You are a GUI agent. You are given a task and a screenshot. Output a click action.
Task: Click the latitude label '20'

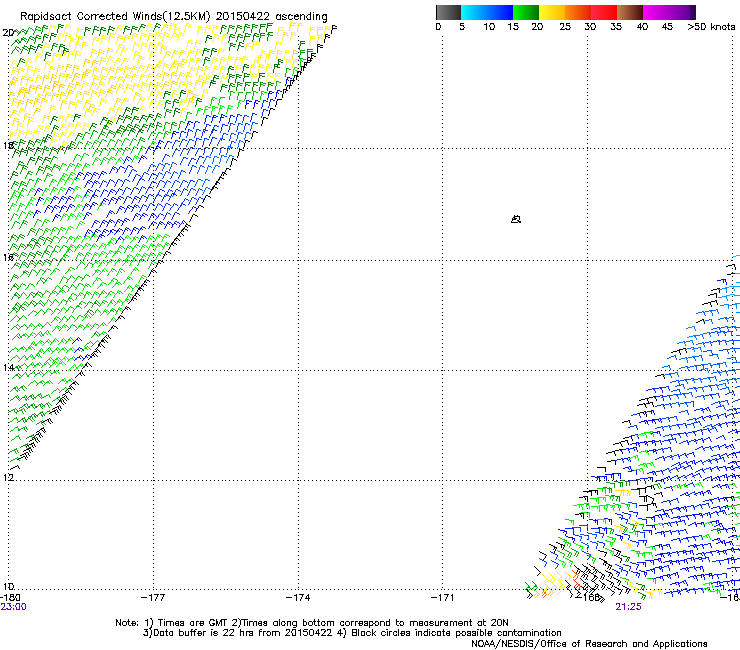pyautogui.click(x=8, y=33)
